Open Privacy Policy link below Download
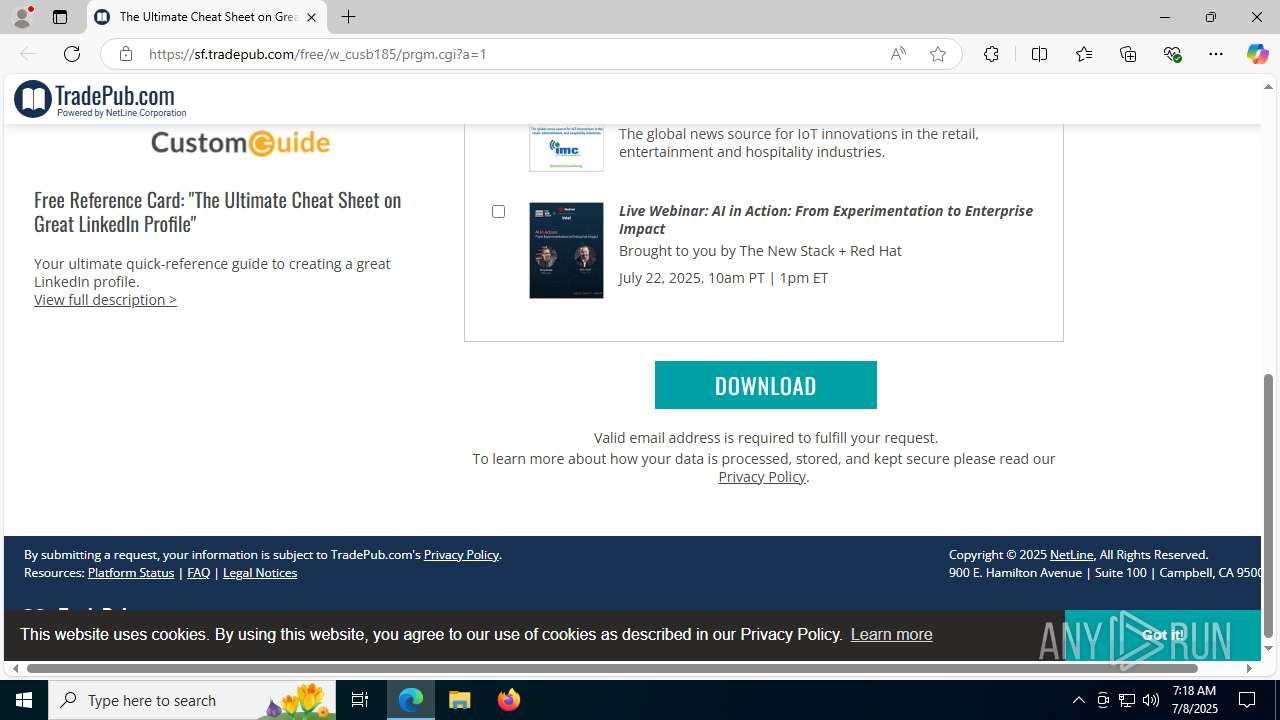 click(762, 477)
